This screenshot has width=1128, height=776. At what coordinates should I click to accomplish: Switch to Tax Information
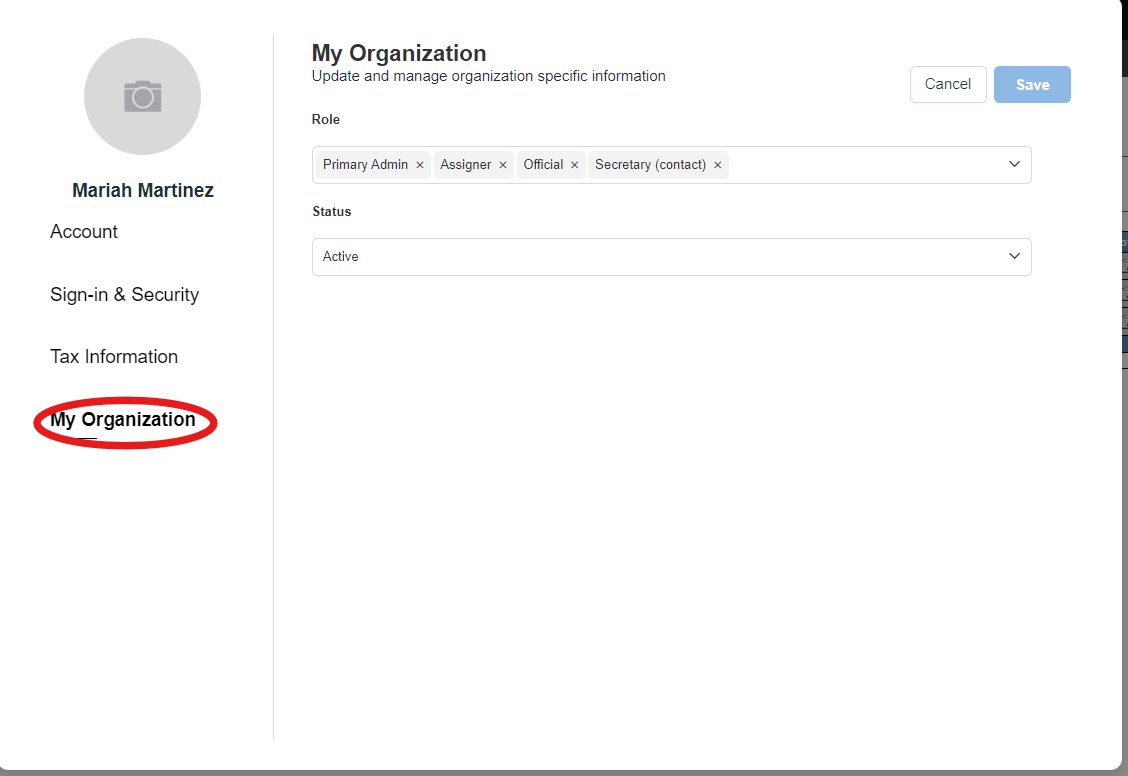tap(114, 357)
